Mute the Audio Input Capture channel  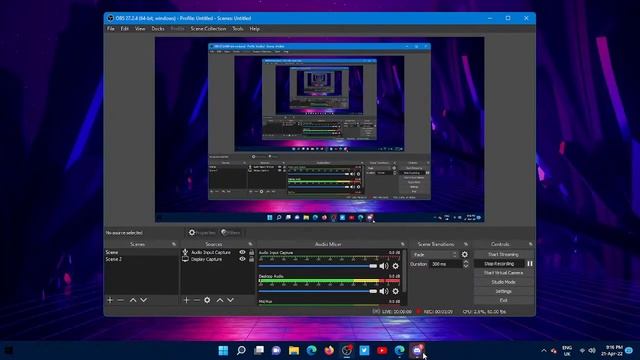pos(384,266)
